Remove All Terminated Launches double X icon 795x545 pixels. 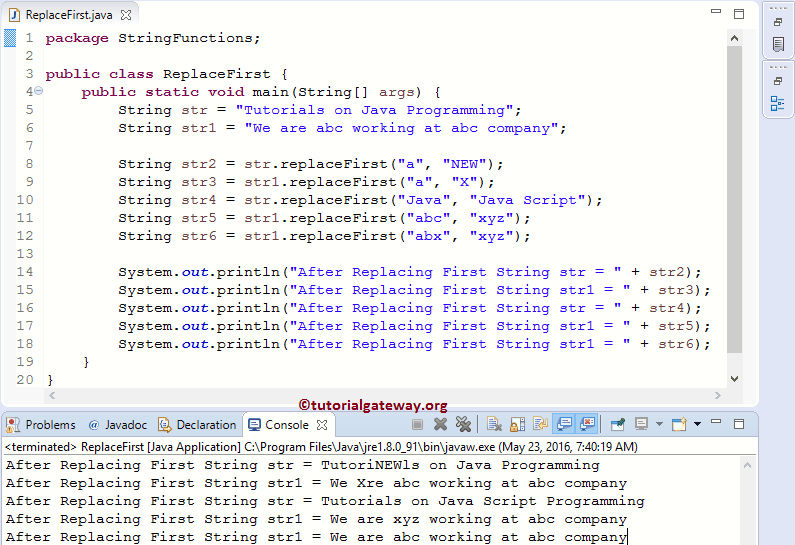tap(463, 424)
